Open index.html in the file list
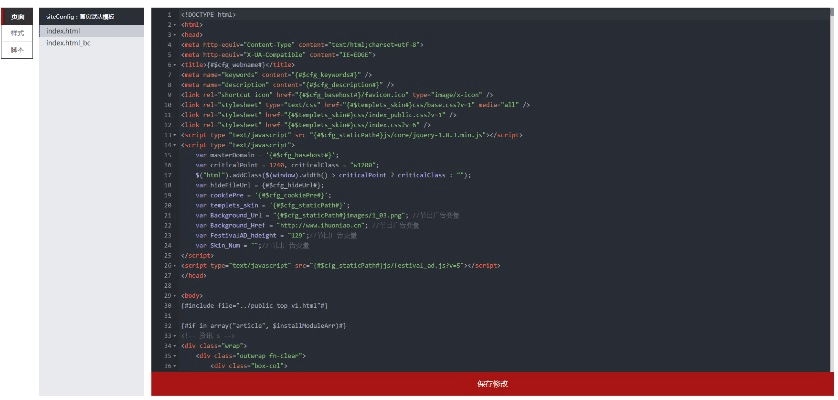The image size is (838, 400). point(64,31)
